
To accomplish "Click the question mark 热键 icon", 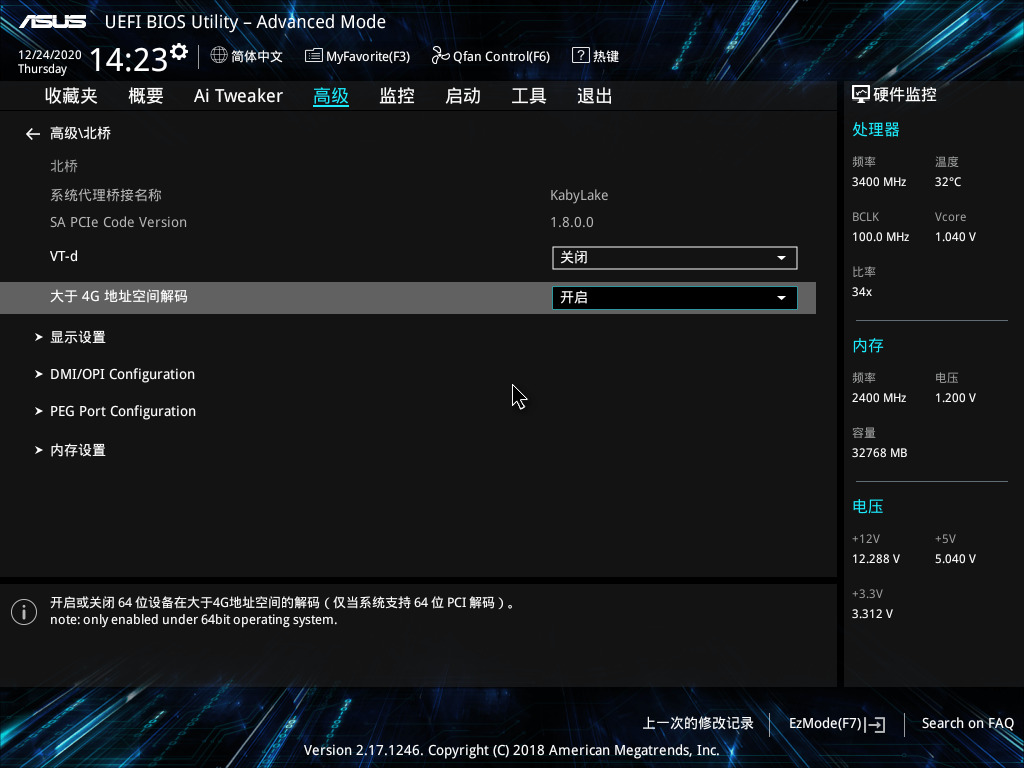I will [x=581, y=56].
